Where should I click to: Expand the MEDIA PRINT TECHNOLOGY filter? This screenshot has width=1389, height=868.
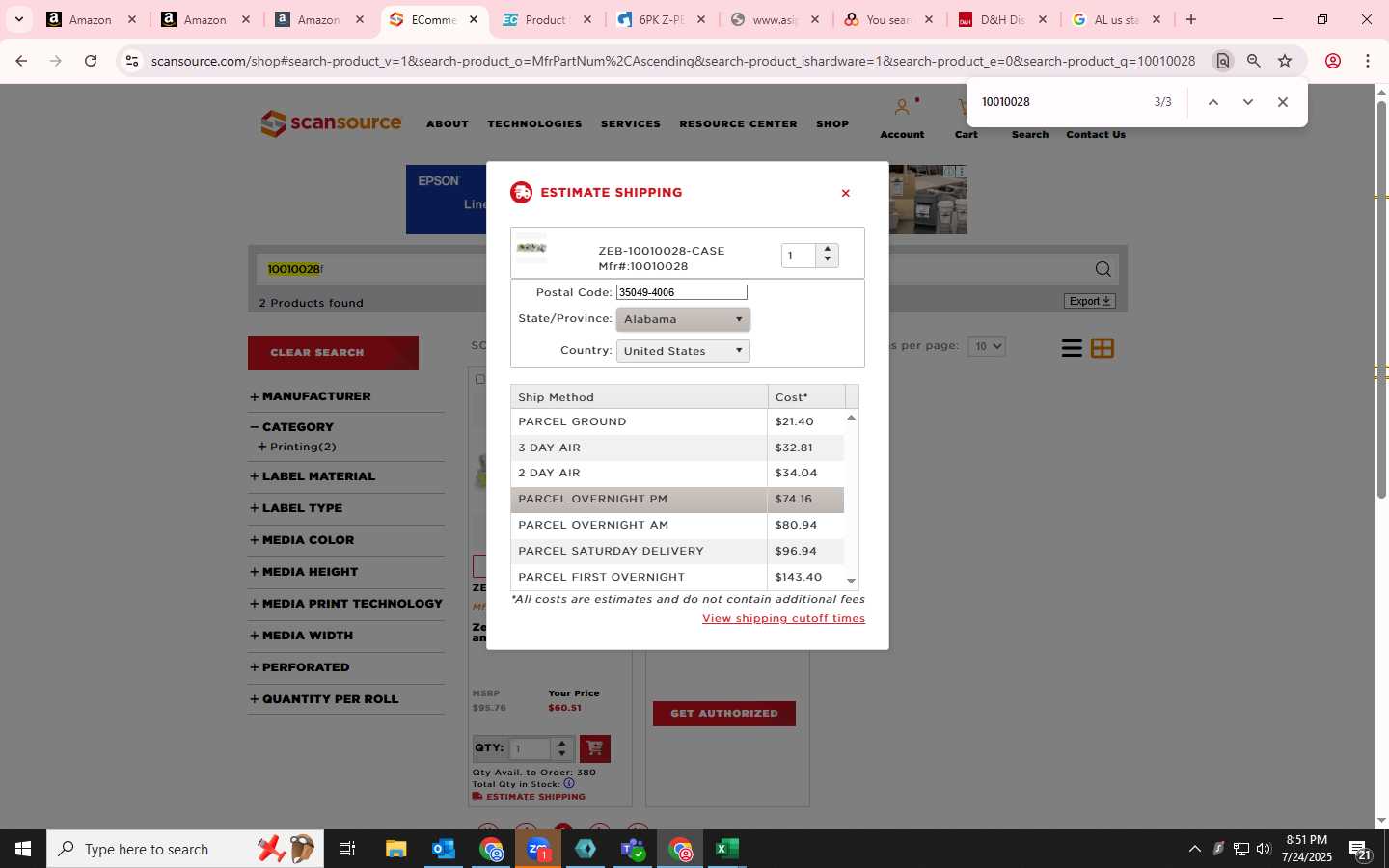pyautogui.click(x=346, y=604)
